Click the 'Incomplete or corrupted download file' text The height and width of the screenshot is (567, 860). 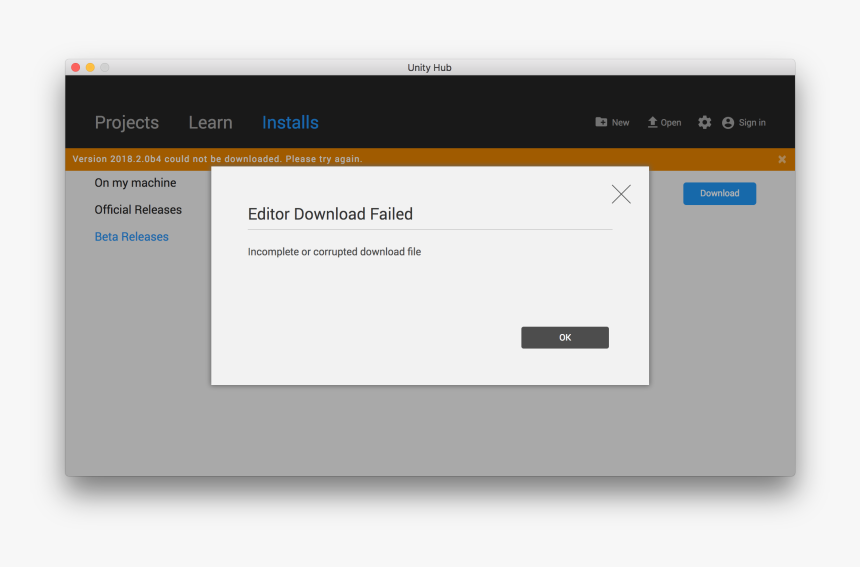click(335, 252)
